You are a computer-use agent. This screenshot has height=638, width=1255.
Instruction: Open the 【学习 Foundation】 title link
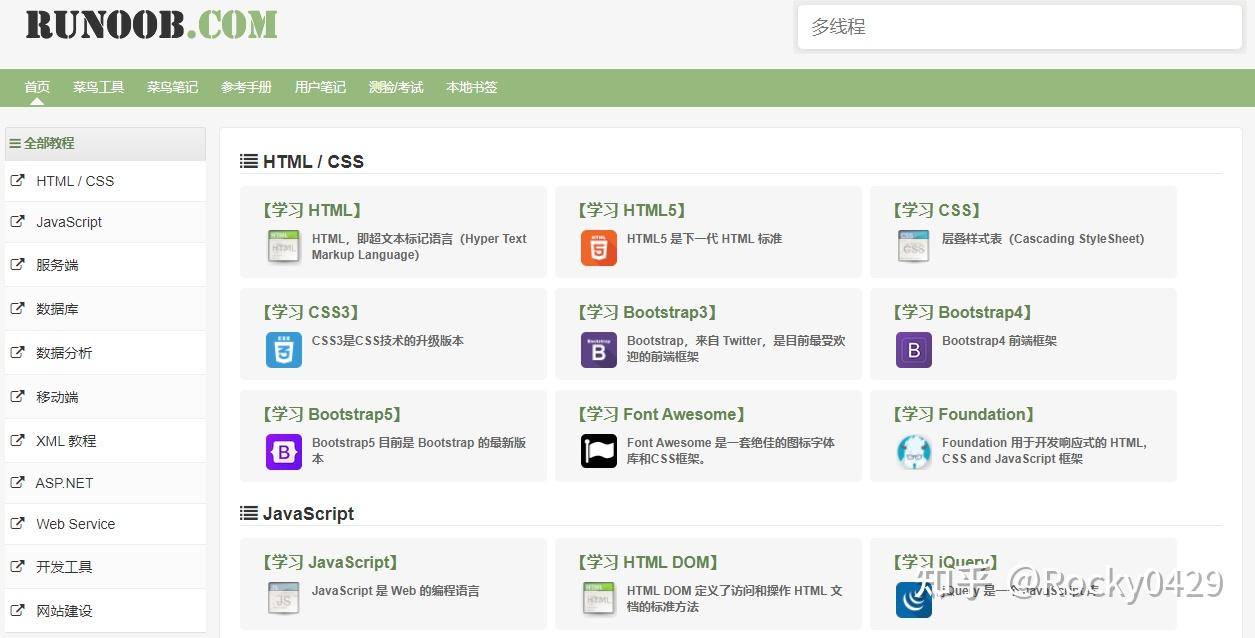tap(963, 414)
